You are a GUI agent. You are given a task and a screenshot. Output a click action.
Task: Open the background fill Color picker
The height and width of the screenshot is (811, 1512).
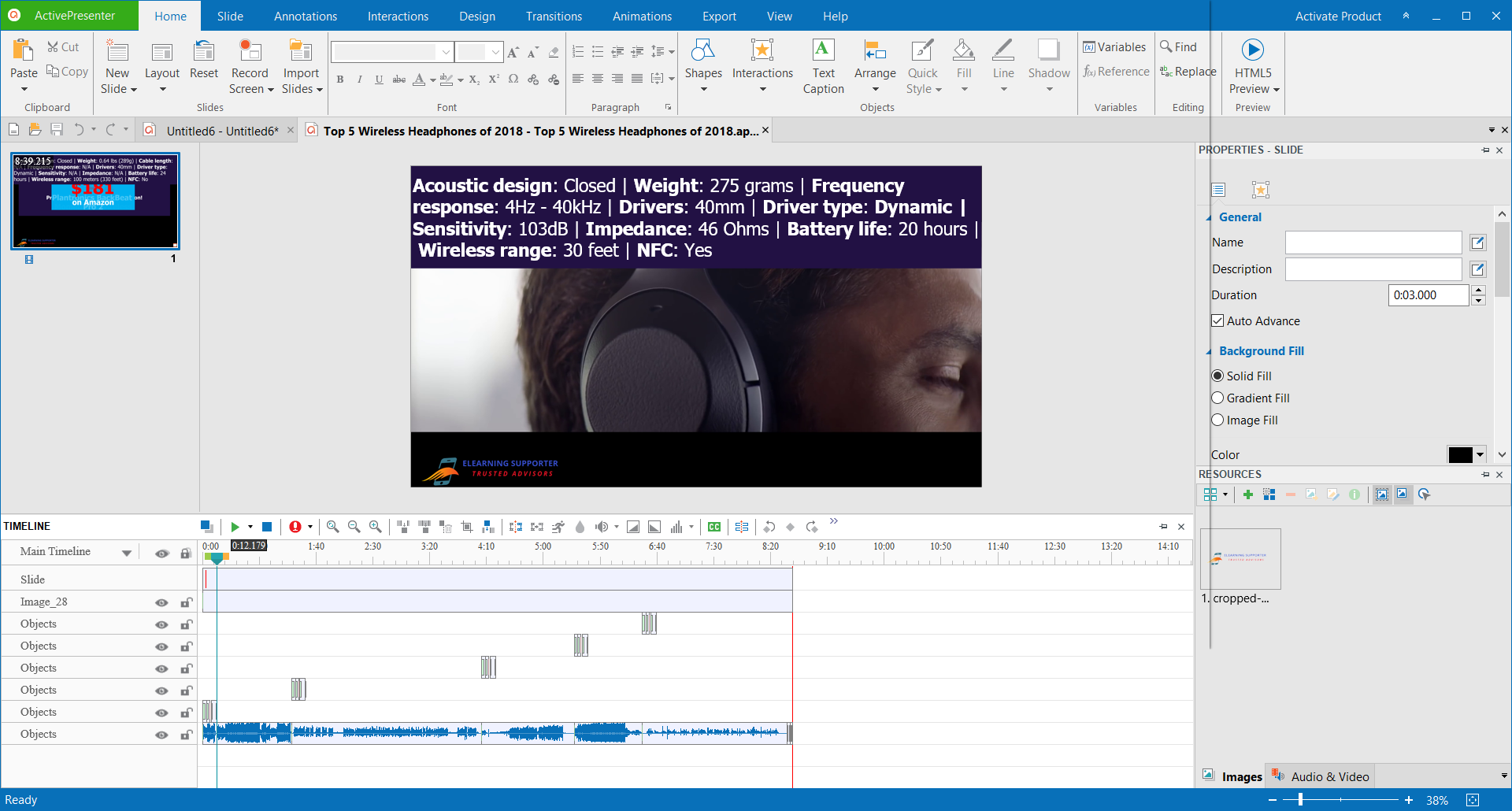tap(1466, 454)
